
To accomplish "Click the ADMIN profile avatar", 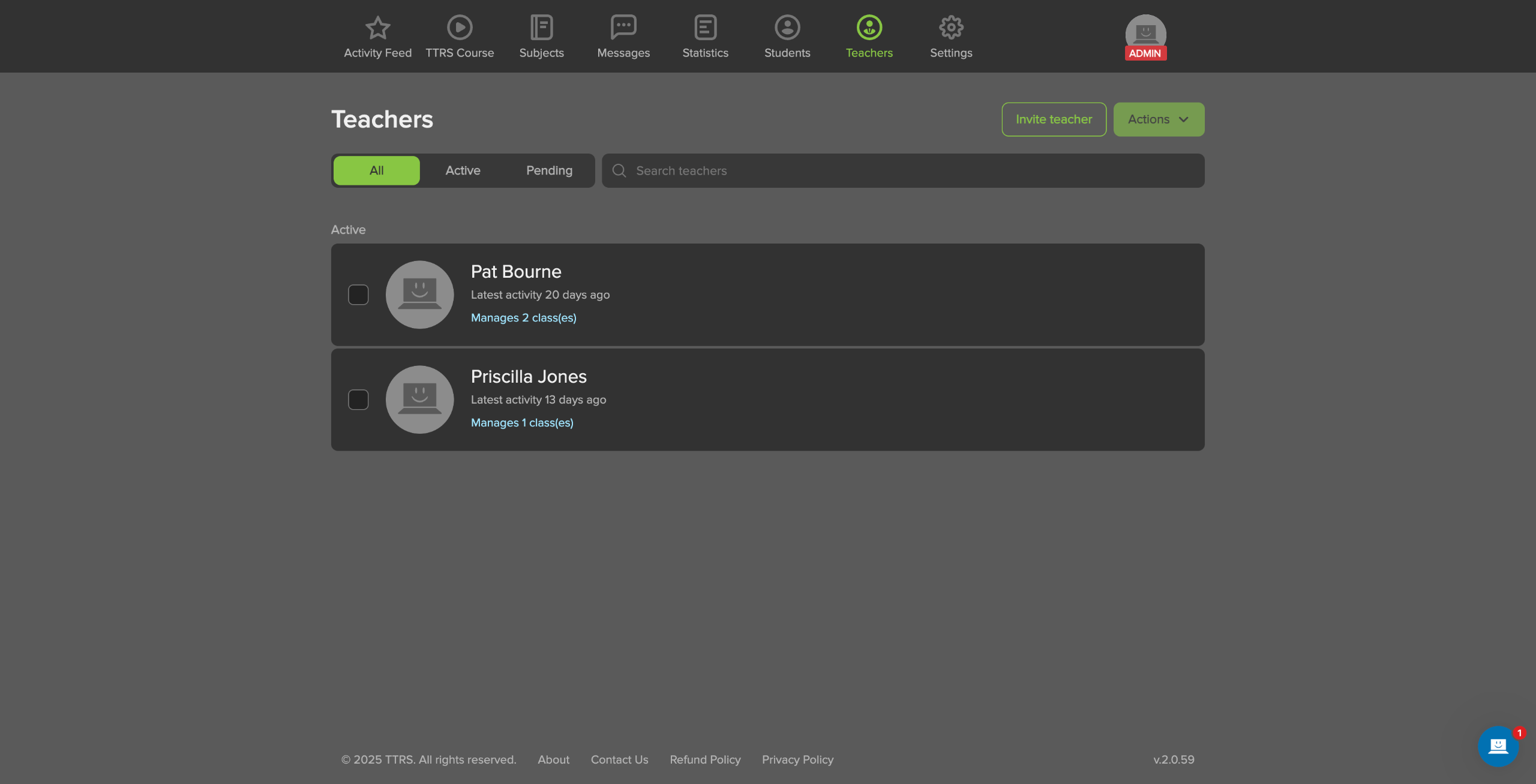I will click(x=1145, y=35).
